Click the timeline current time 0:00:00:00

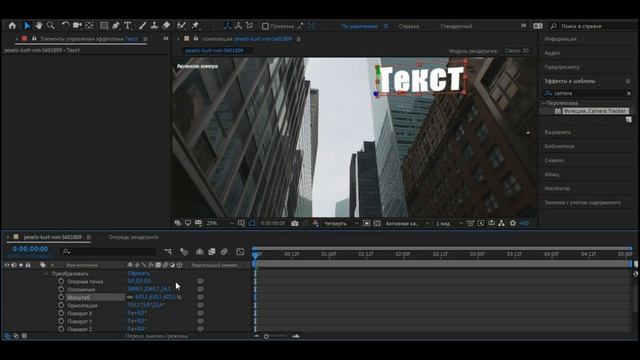click(x=30, y=249)
